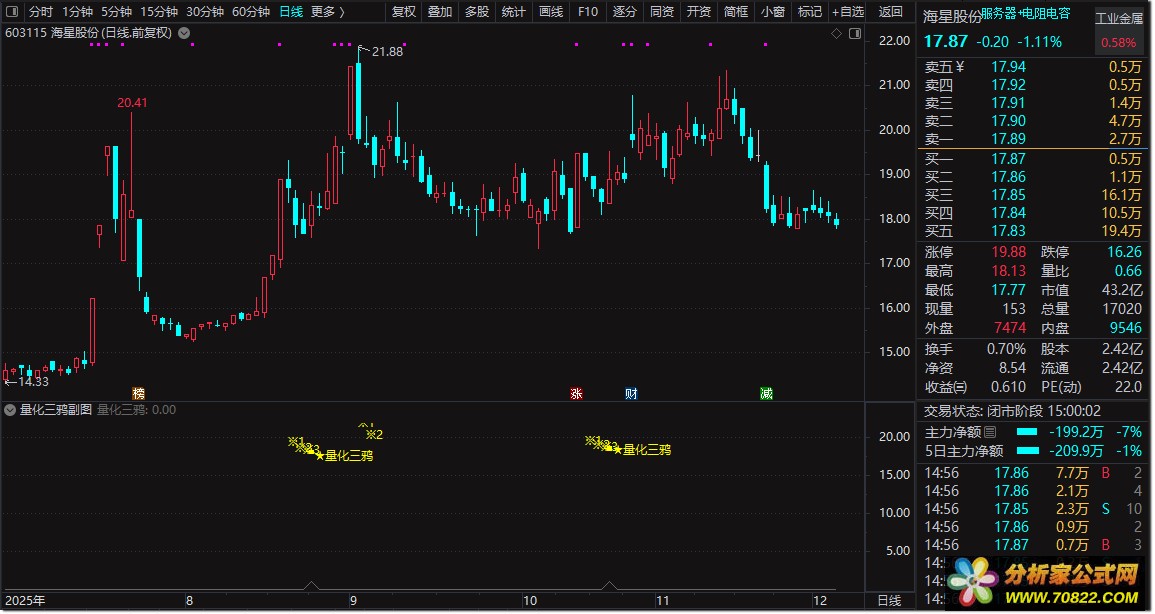Click the 海星股份 stock name in quote panel
This screenshot has height=614, width=1155.
tap(952, 18)
